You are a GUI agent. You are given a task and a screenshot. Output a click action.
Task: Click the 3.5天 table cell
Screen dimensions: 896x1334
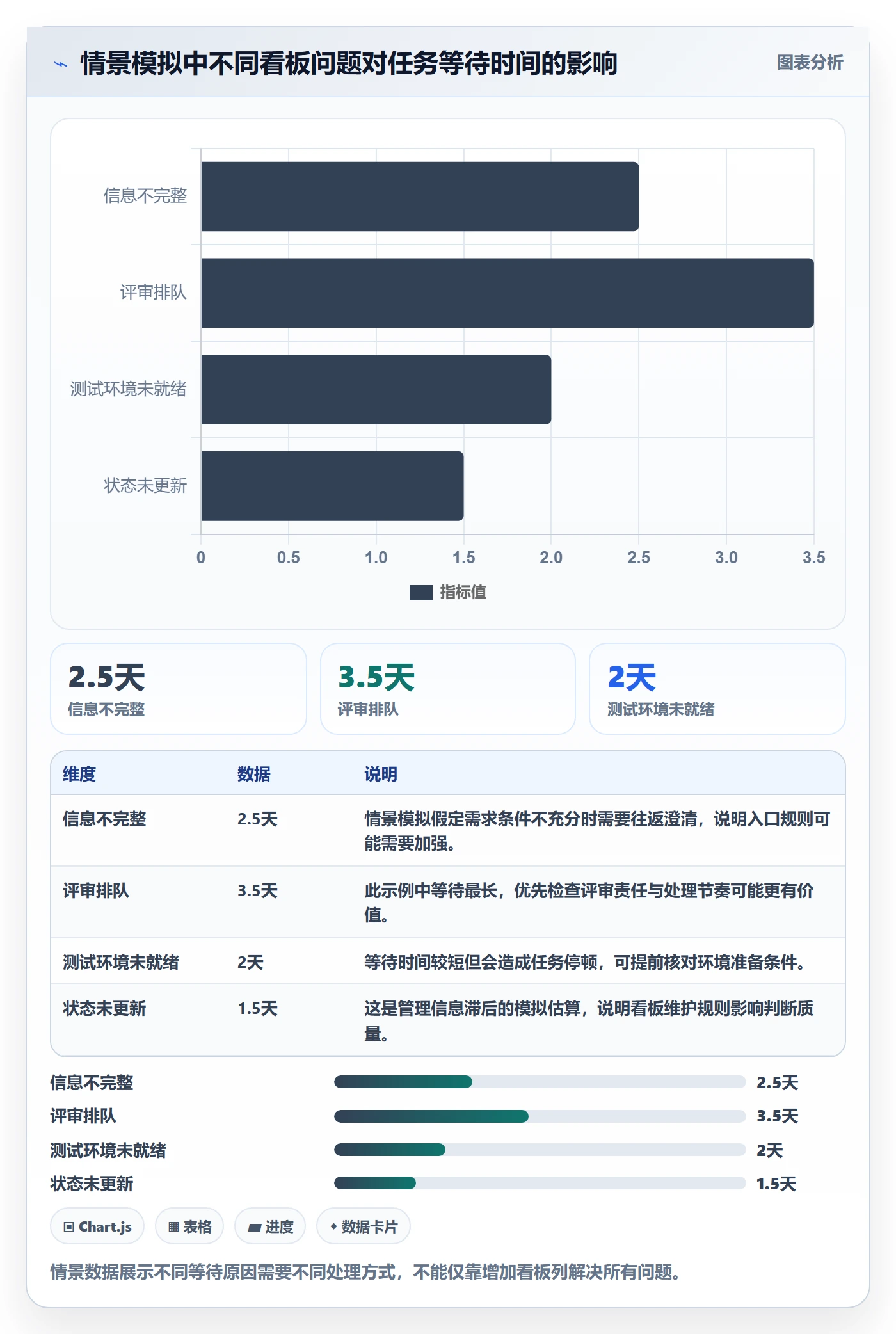[257, 891]
